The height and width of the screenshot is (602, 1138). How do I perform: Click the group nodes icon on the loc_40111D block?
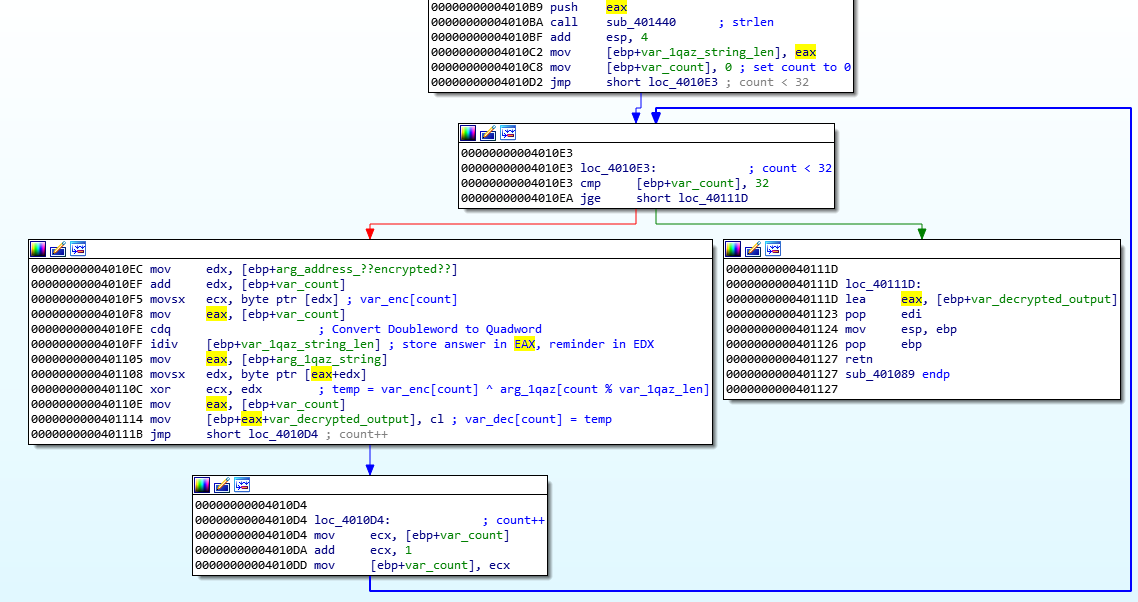(x=773, y=249)
